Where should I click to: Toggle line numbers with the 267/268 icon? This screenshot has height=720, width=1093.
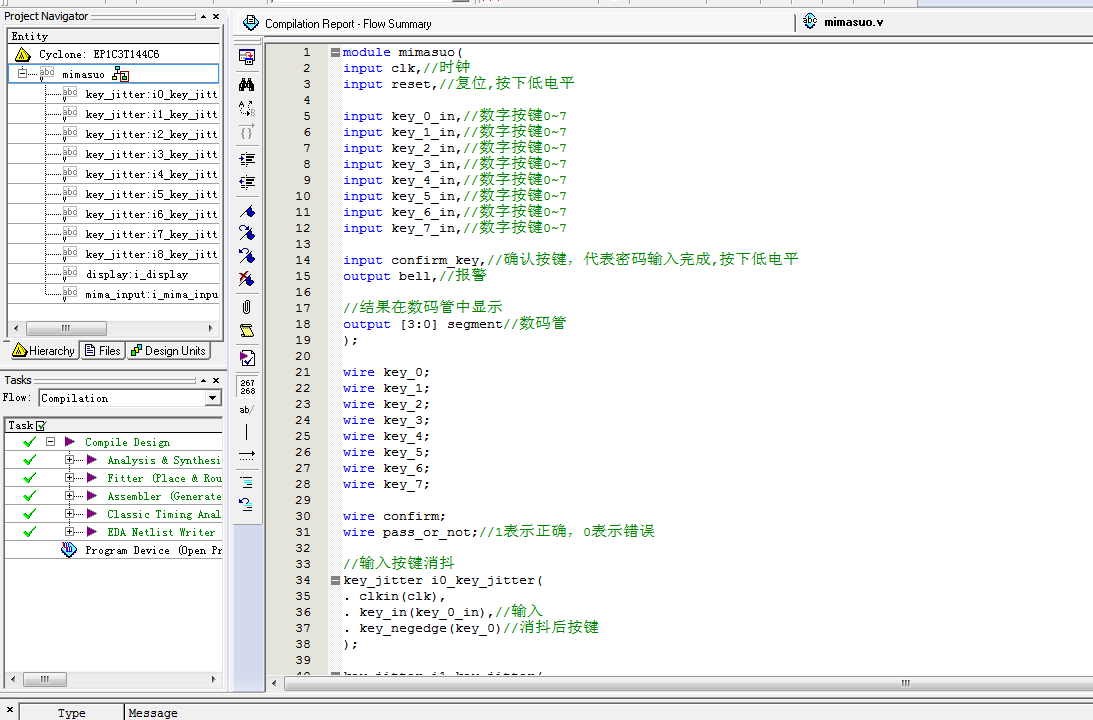247,387
